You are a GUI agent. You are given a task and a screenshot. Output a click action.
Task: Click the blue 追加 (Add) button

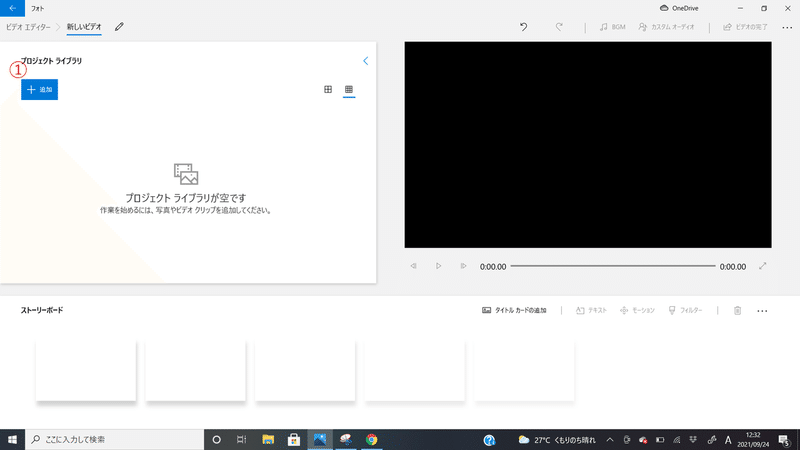point(39,89)
